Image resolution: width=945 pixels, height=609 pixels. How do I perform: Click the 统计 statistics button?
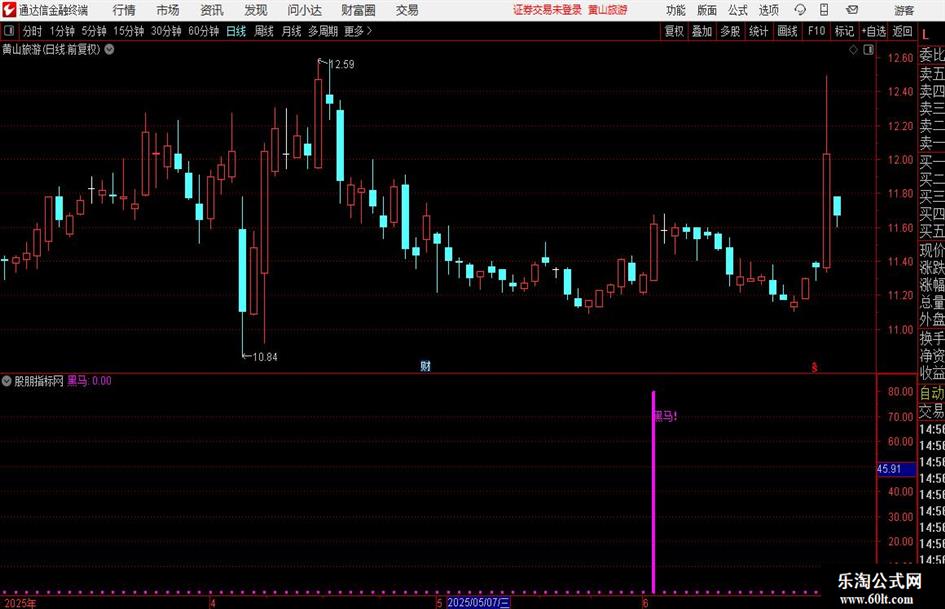click(x=758, y=31)
